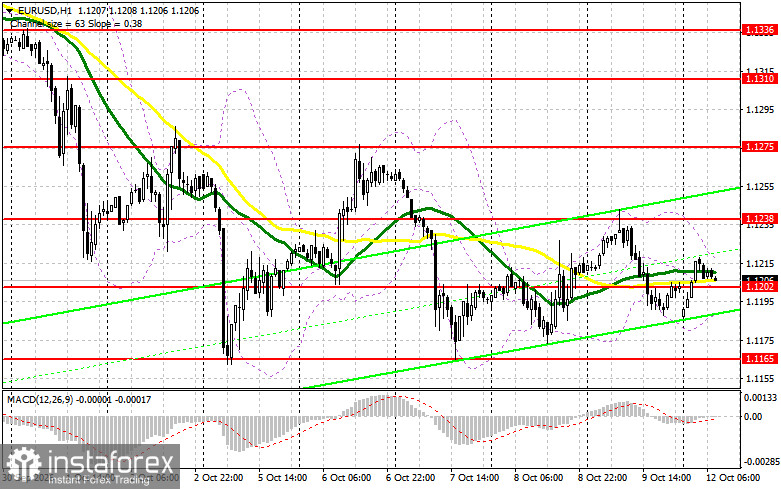781x489 pixels.
Task: Click the 6 Oct 22:00 time label
Action: (x=410, y=478)
